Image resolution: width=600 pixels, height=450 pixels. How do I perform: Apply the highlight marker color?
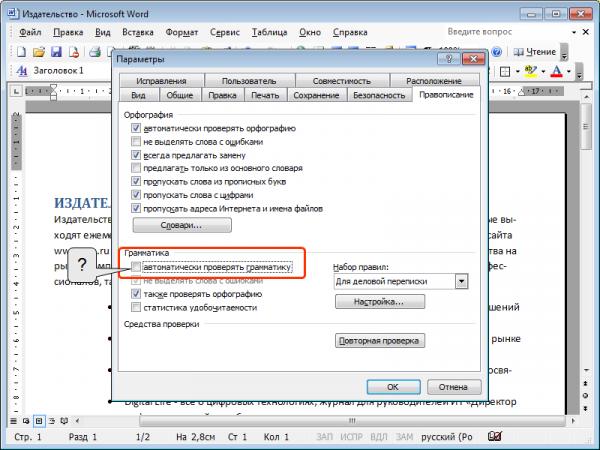531,72
